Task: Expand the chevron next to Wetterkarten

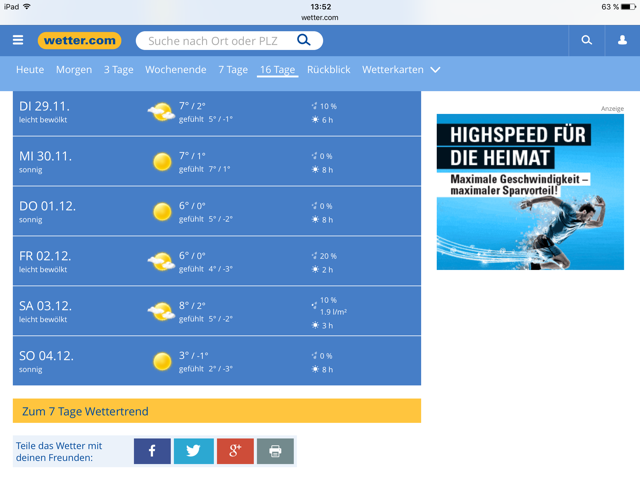Action: click(435, 70)
